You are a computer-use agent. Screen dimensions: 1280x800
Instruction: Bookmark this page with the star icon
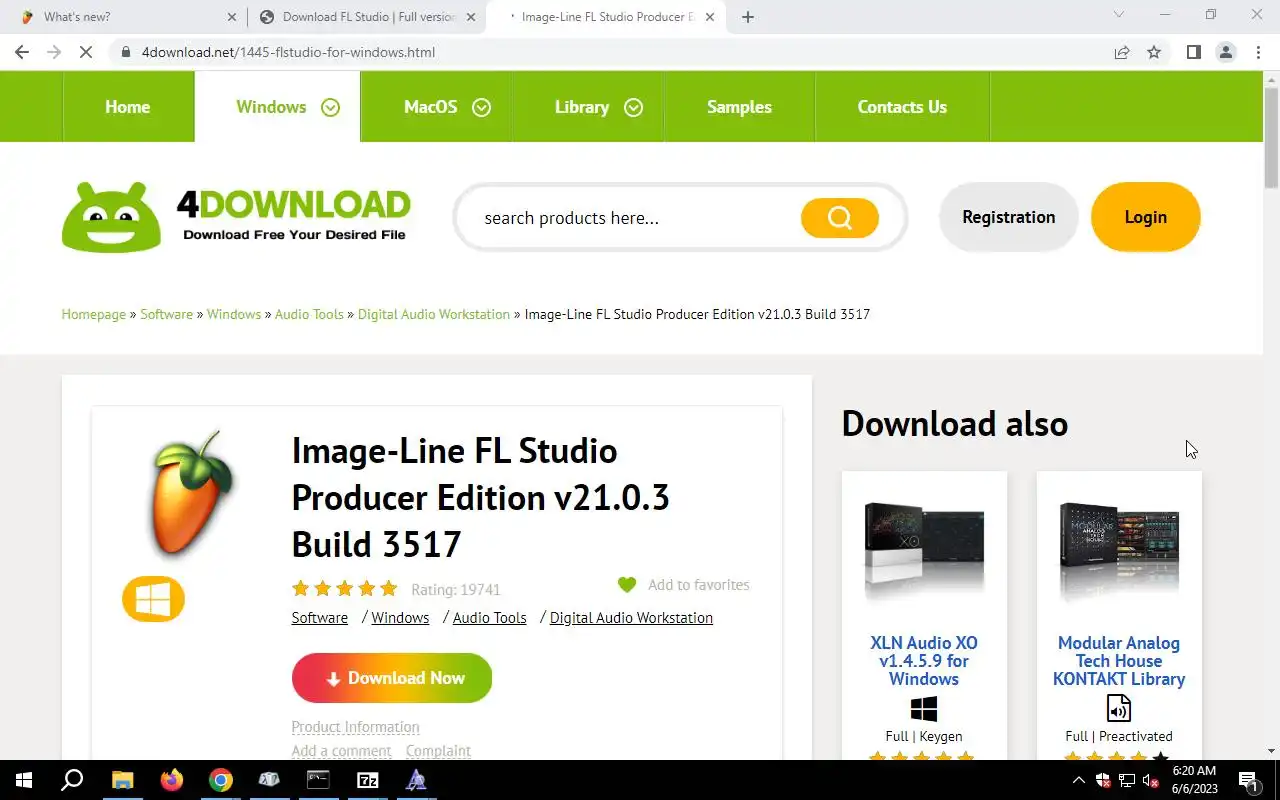point(1154,52)
